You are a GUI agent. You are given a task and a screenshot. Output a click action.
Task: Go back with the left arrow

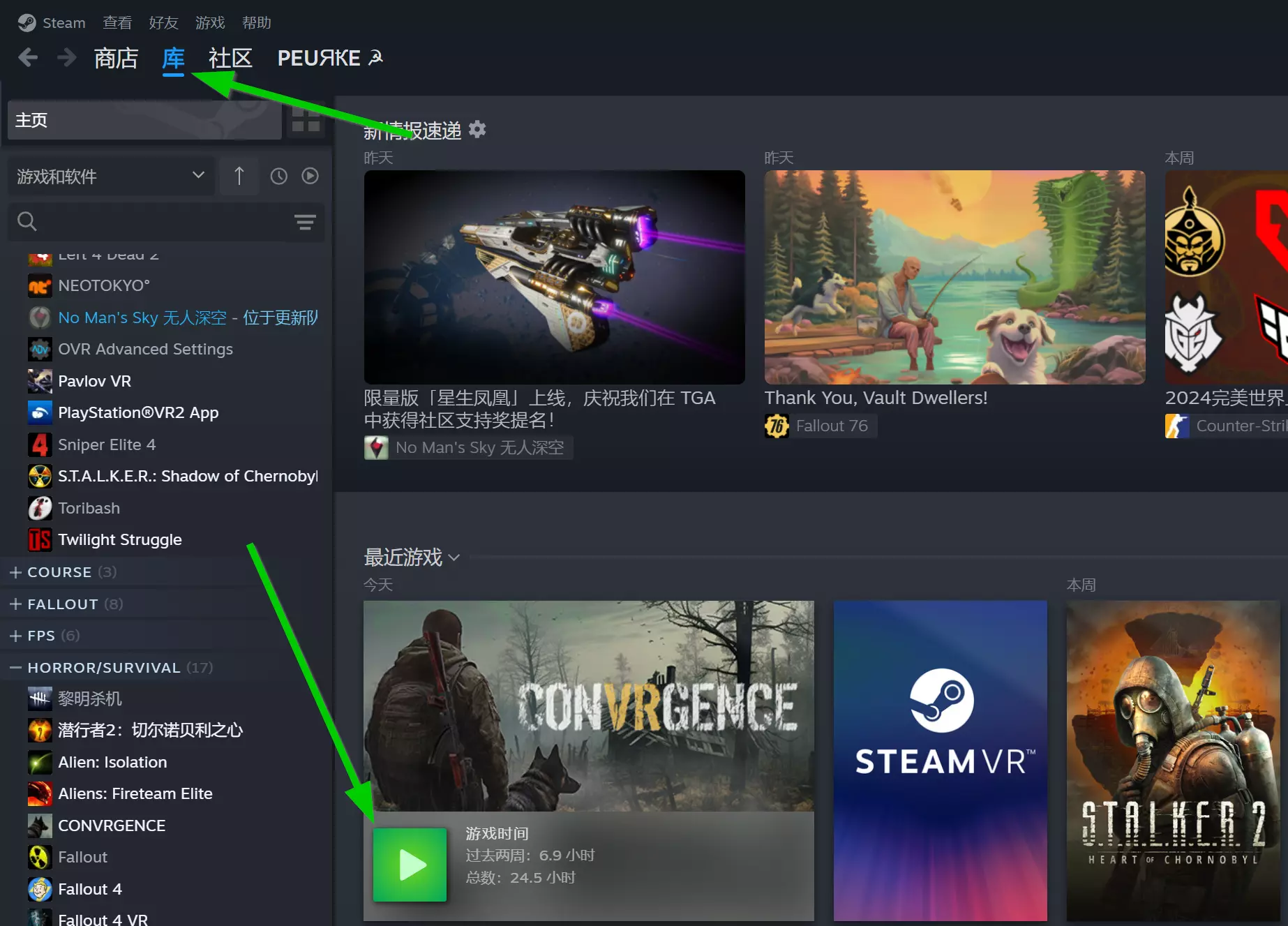tap(28, 57)
